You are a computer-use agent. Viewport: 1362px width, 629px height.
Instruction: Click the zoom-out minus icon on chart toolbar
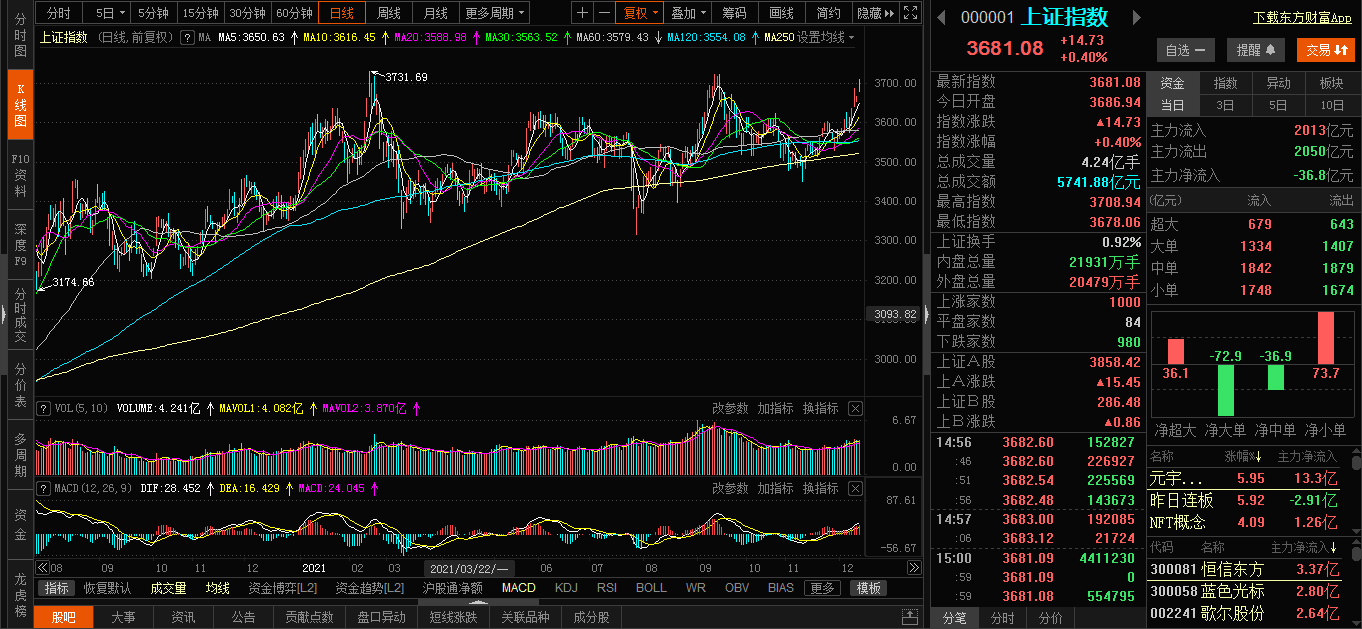click(x=604, y=13)
